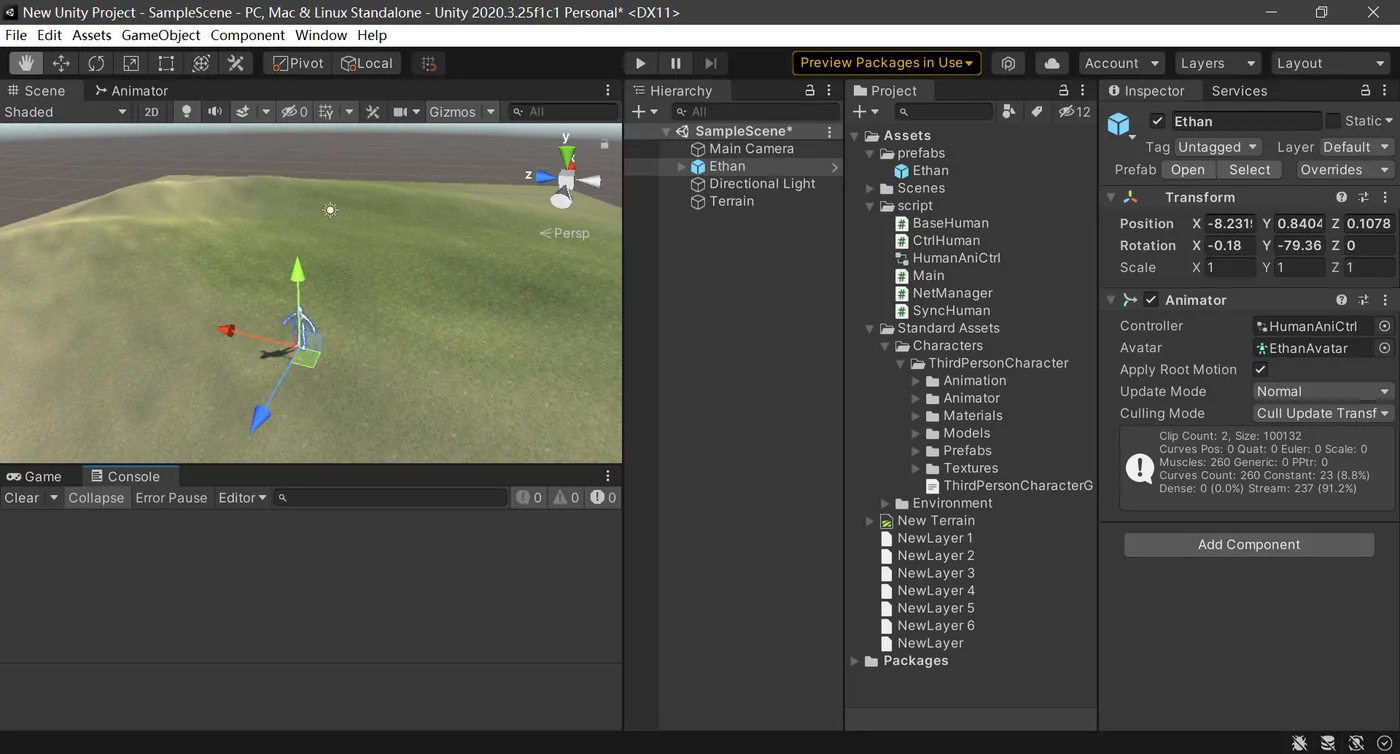1400x754 pixels.
Task: Click the scene orientation gizmo
Action: point(566,178)
